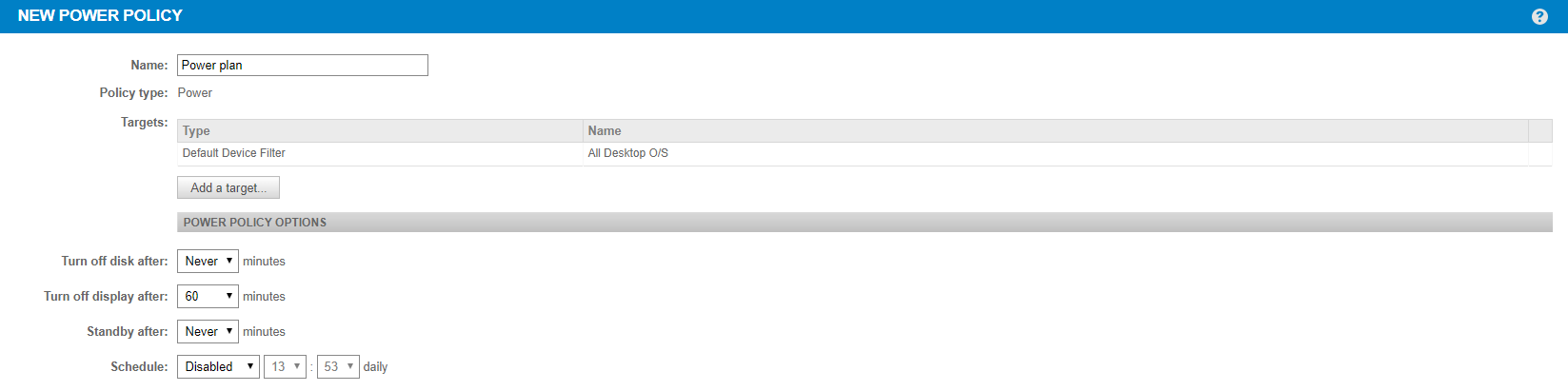Image resolution: width=1568 pixels, height=391 pixels.
Task: Open the Schedule Disabled dropdown
Action: [x=218, y=366]
